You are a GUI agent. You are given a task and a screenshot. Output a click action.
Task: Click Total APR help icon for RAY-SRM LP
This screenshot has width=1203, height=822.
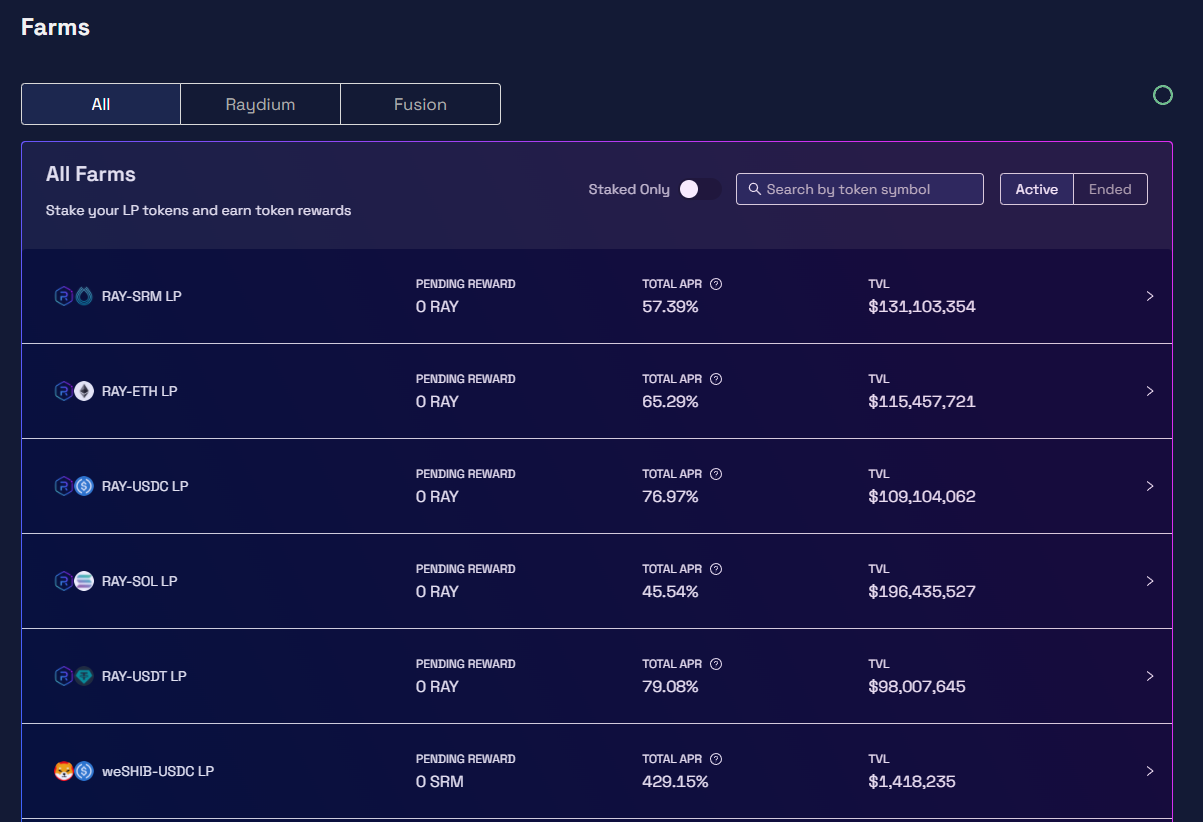(x=716, y=284)
